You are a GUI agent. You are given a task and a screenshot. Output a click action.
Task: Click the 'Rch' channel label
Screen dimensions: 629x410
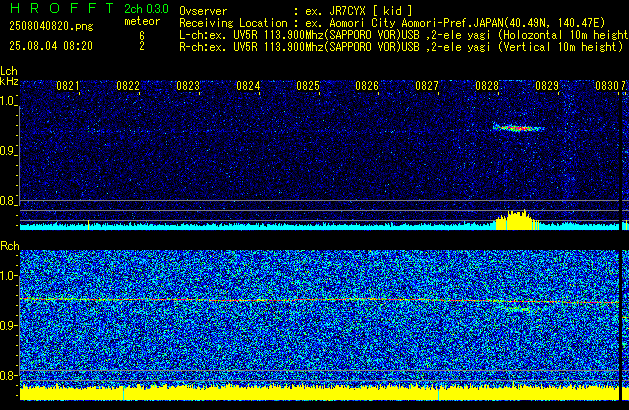(x=10, y=246)
